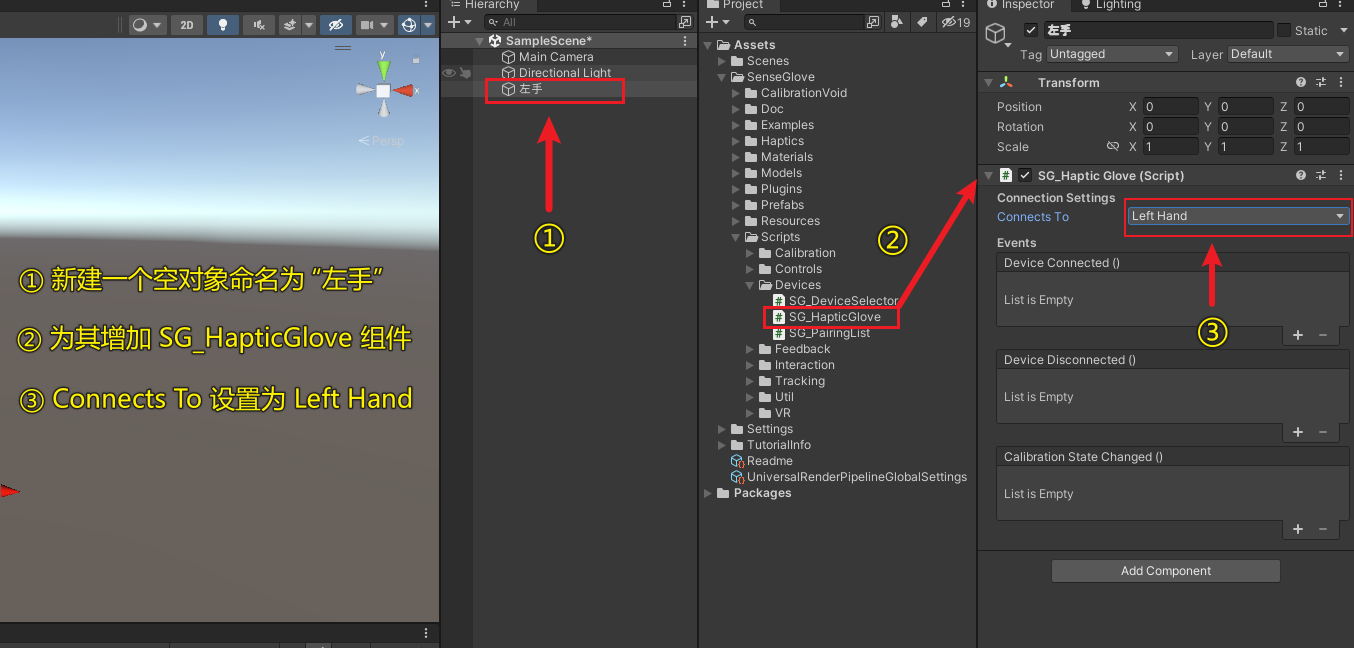
Task: Expand Scenes folder
Action: pos(723,61)
